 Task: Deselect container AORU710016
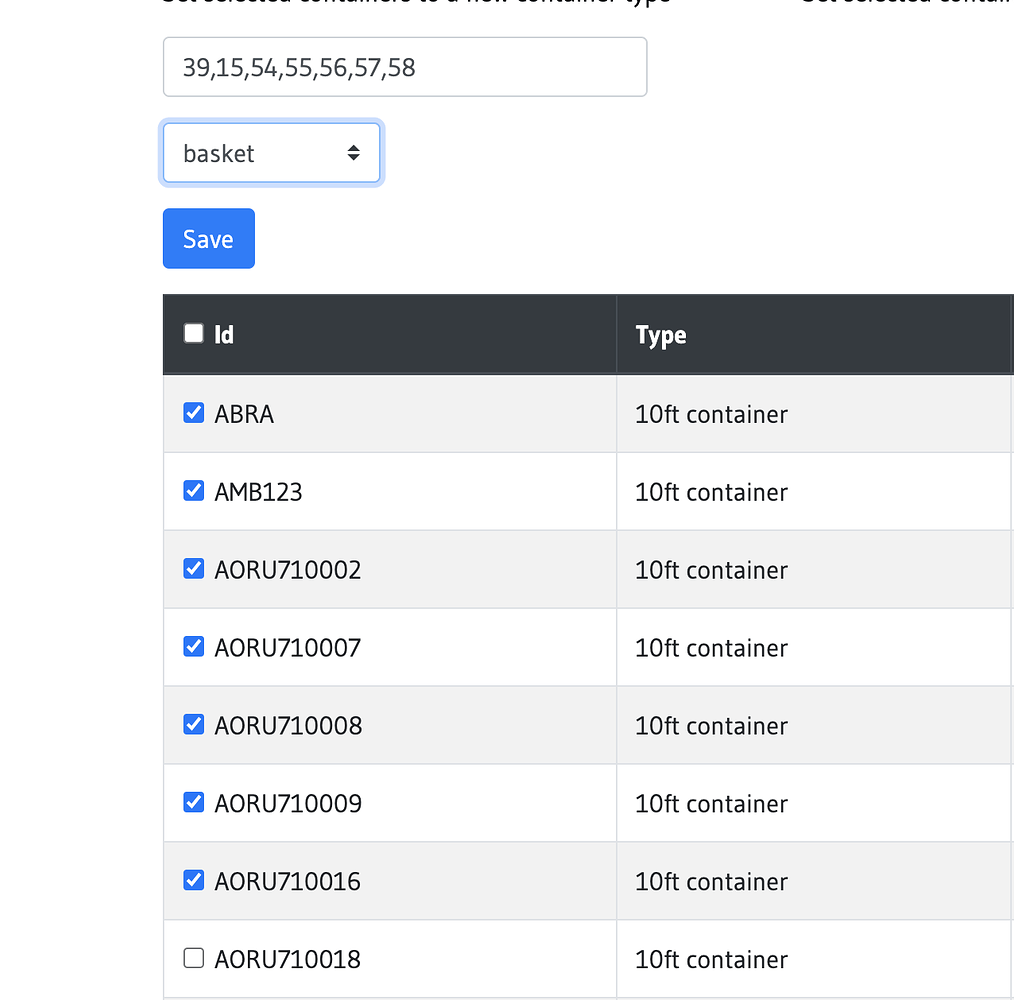coord(192,880)
